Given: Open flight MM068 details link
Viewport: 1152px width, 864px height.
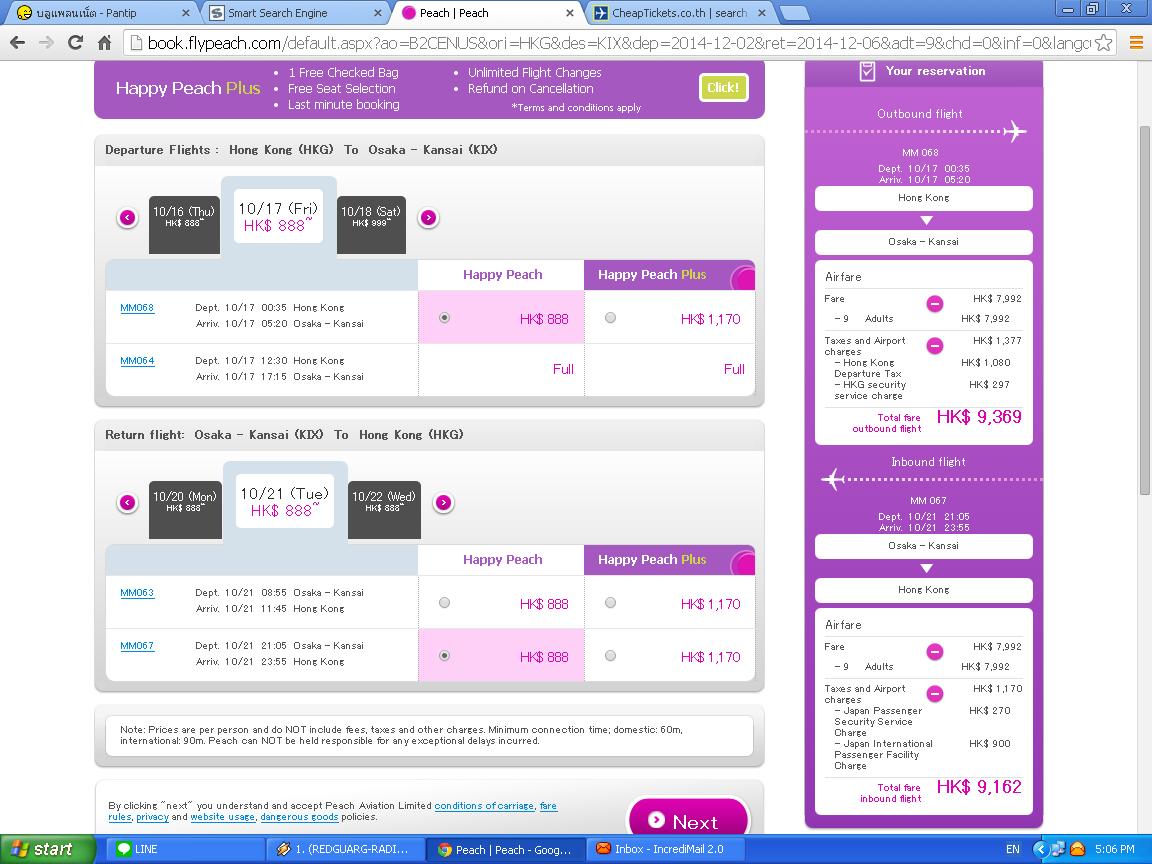Looking at the screenshot, I should tap(137, 307).
